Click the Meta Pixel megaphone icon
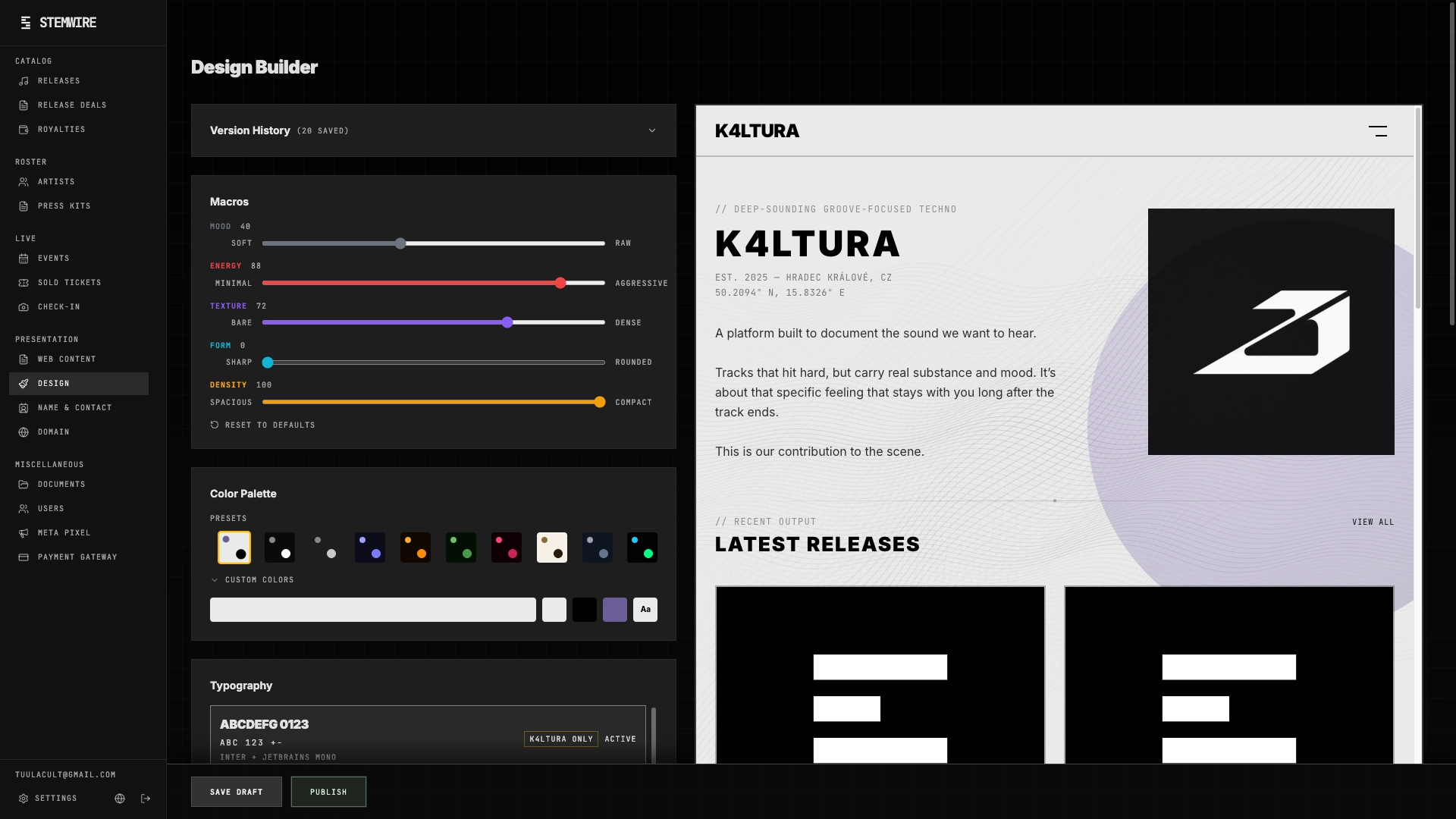The width and height of the screenshot is (1456, 819). (x=24, y=533)
